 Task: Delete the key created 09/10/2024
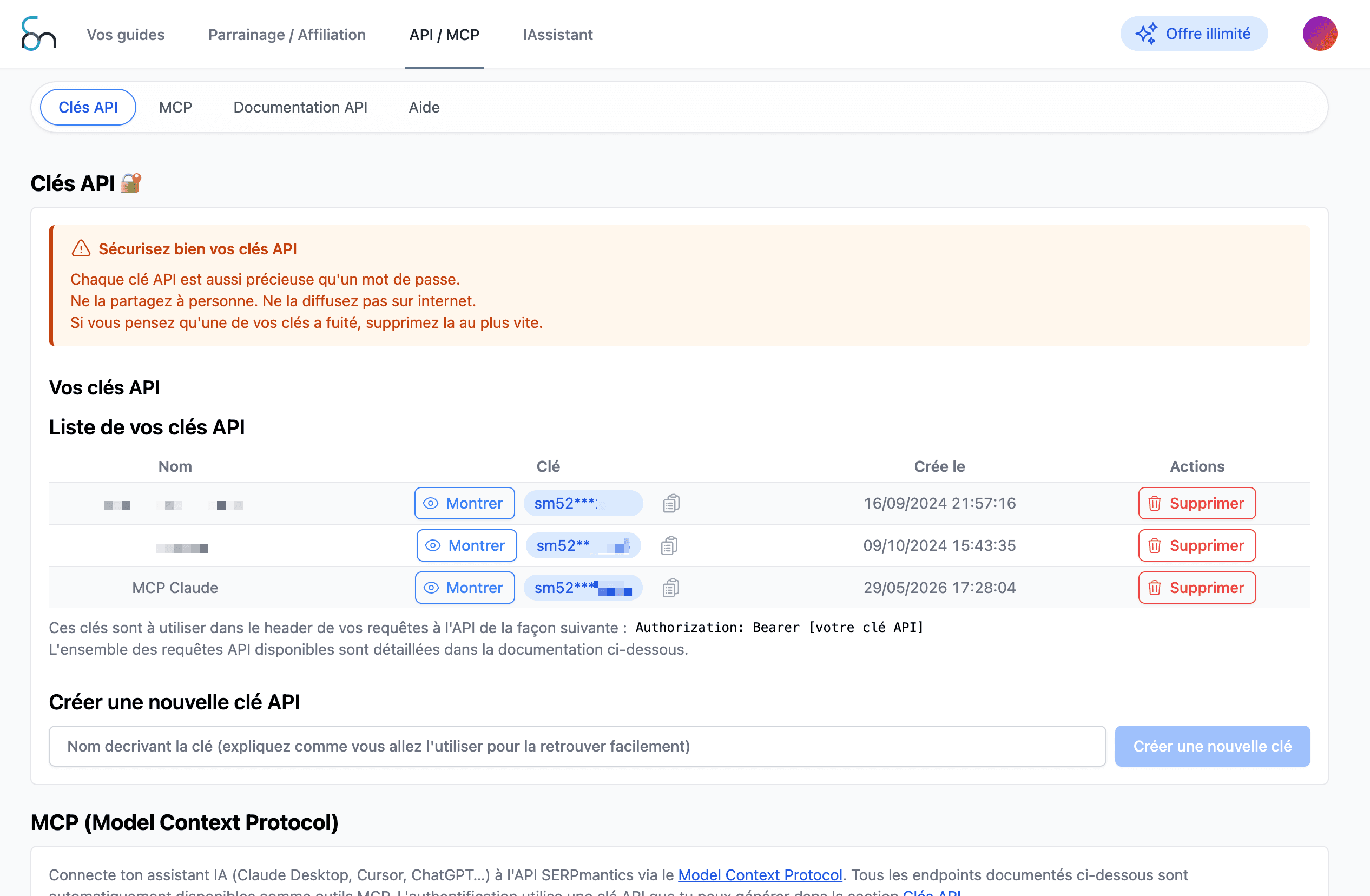1197,545
